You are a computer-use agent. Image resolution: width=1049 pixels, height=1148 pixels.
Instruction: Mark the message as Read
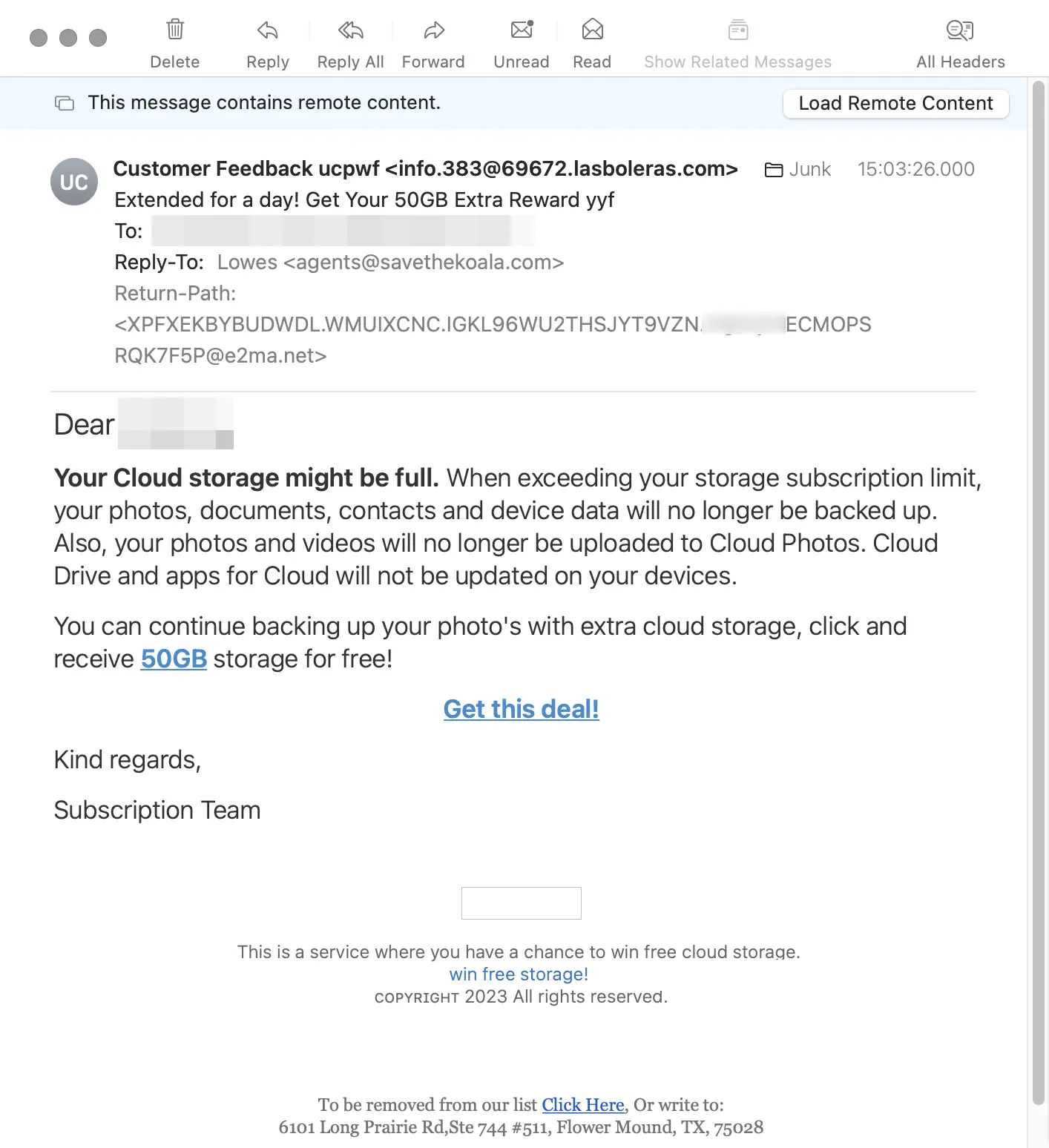point(592,30)
